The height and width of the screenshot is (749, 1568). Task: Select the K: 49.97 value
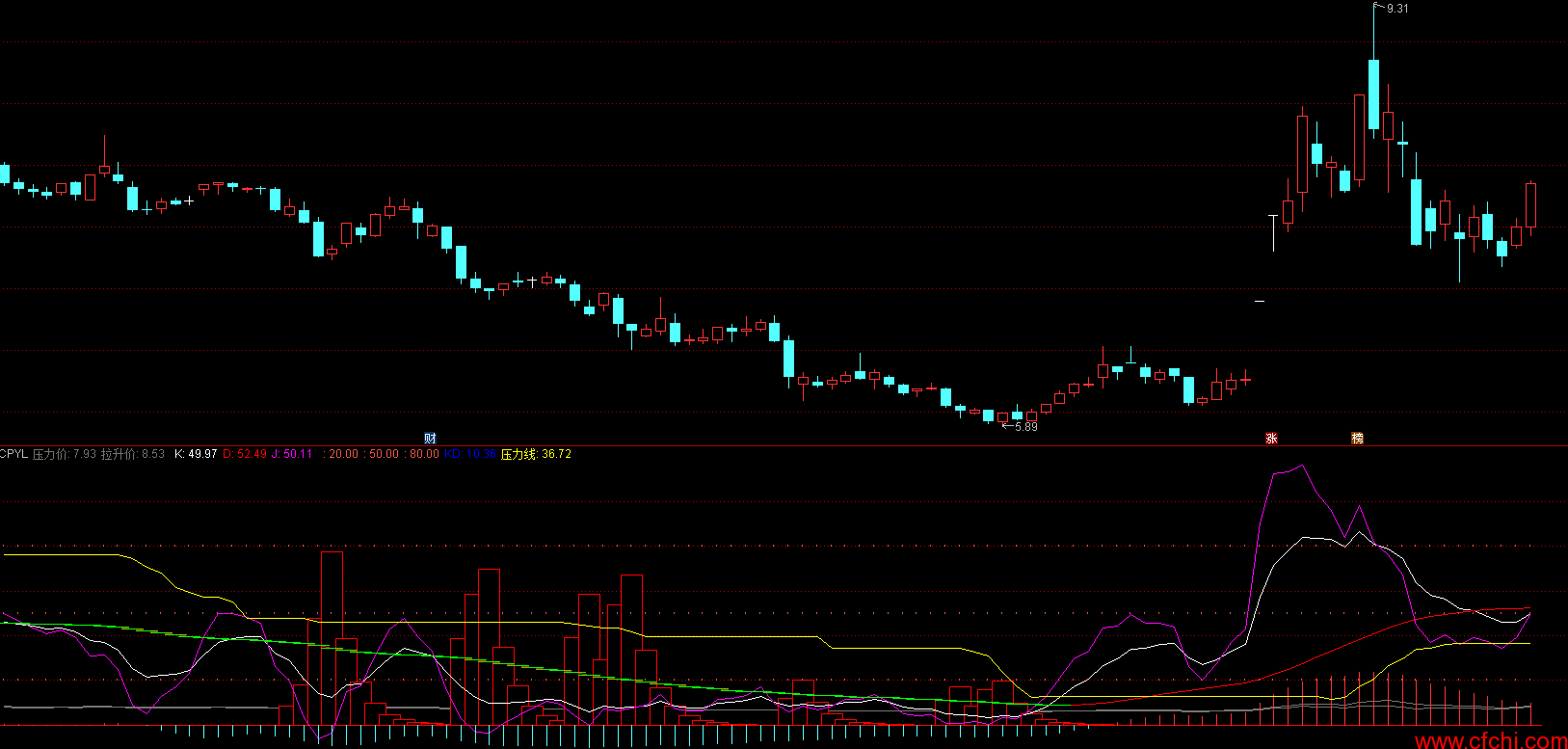coord(196,454)
